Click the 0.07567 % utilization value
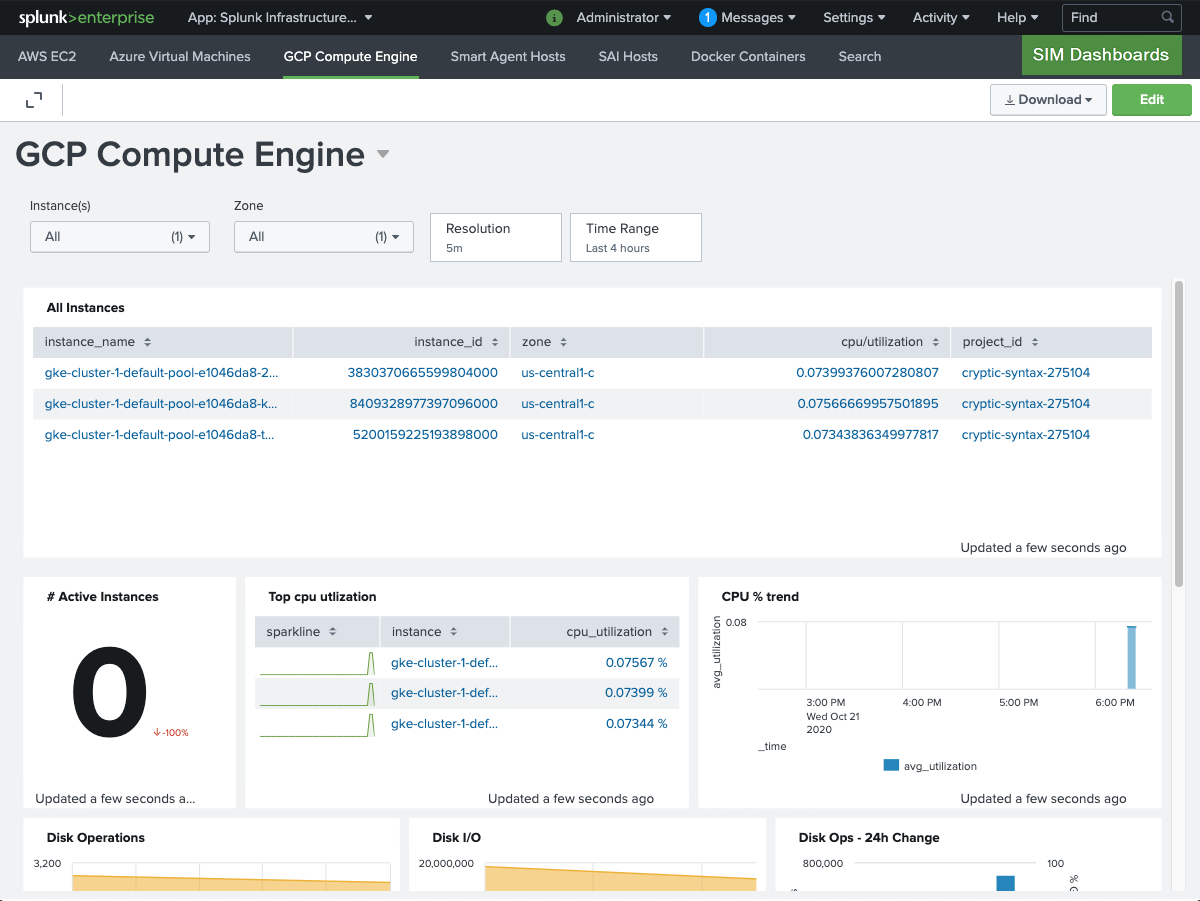The width and height of the screenshot is (1200, 901). [x=636, y=662]
